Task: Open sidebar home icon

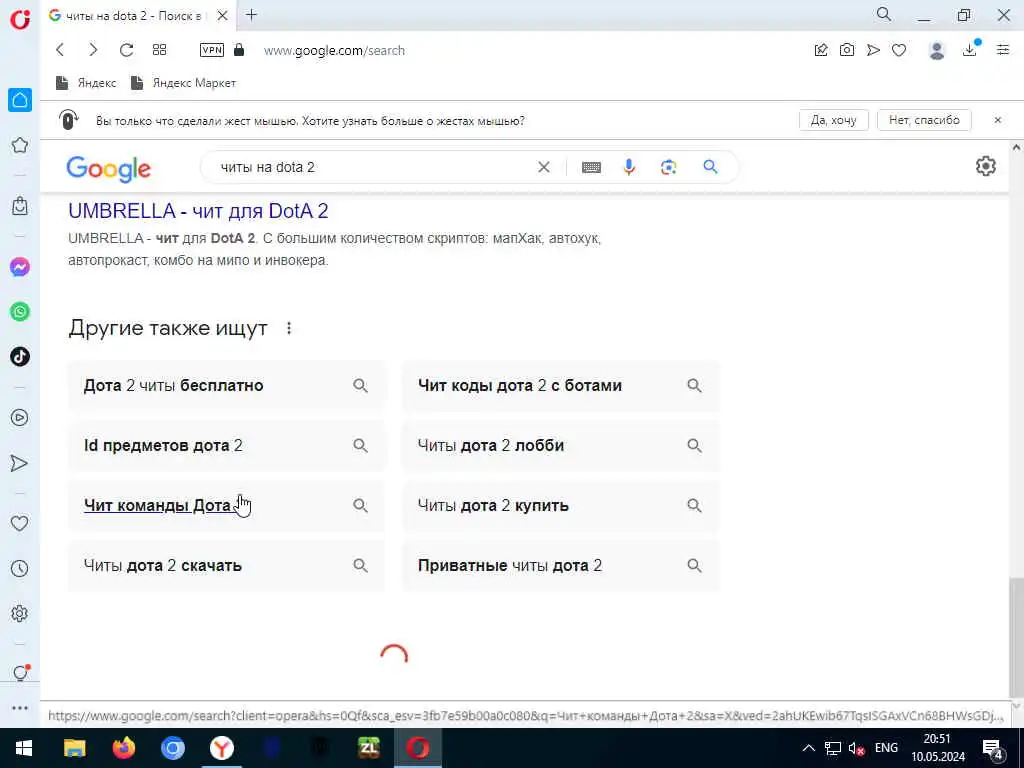Action: point(20,100)
